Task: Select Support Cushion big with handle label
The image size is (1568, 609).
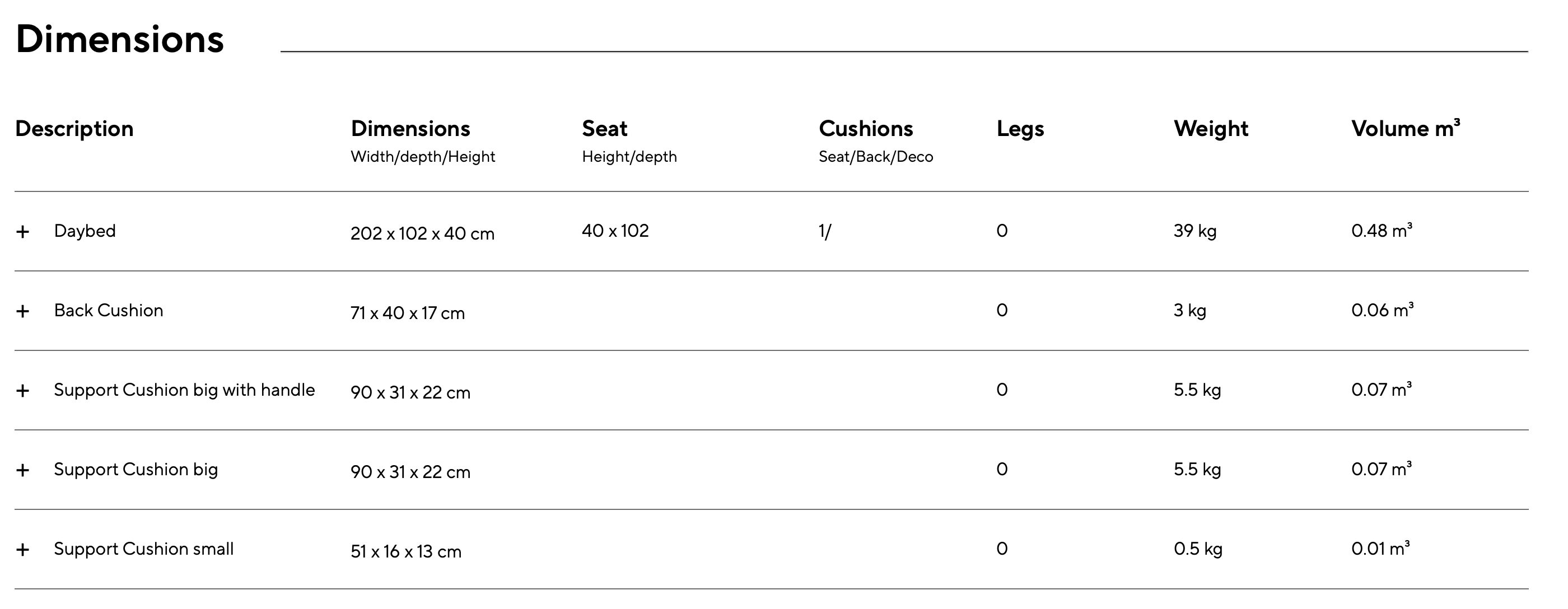Action: tap(184, 390)
